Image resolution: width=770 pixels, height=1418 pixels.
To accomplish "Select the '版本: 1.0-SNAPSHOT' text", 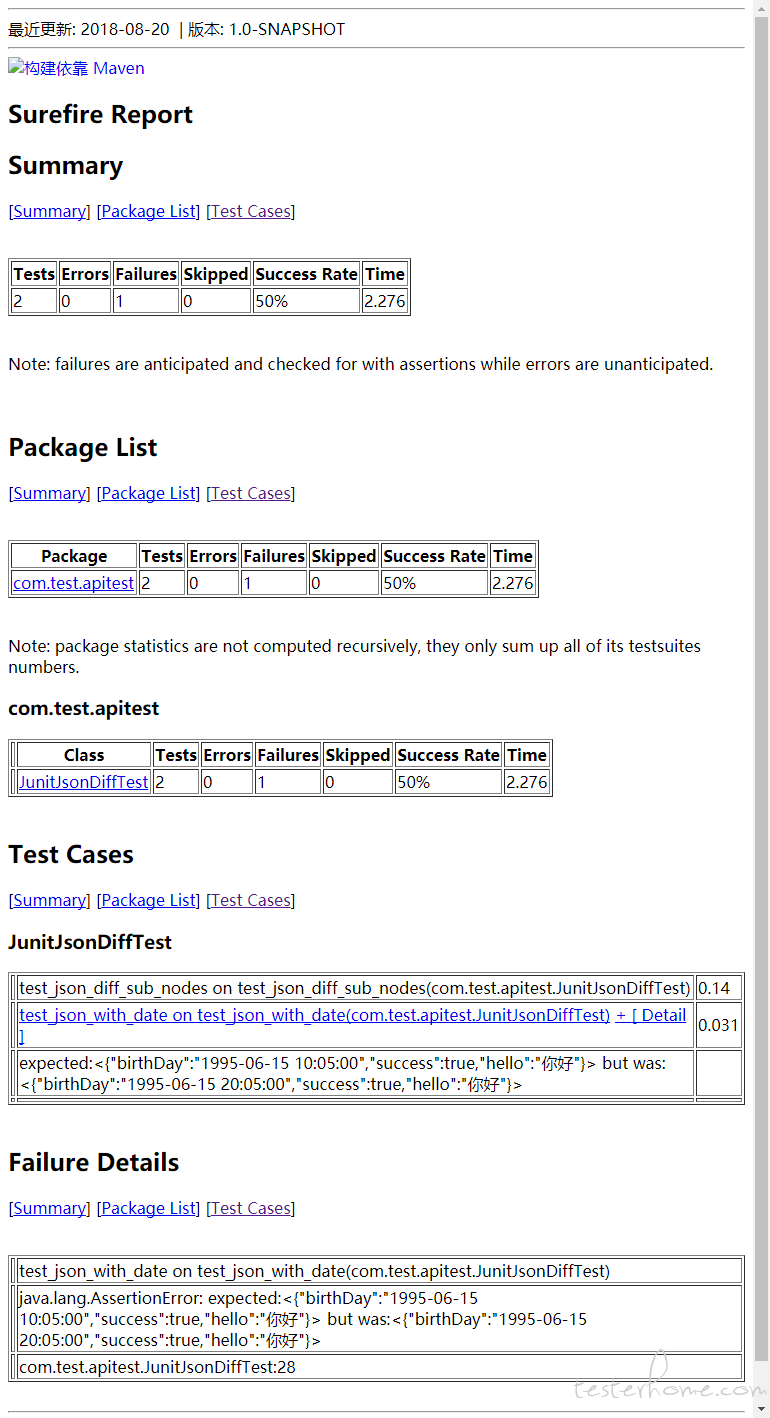I will [x=267, y=29].
